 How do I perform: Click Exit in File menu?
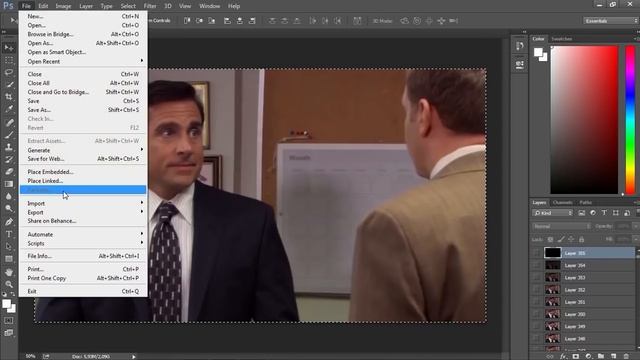[x=83, y=291]
